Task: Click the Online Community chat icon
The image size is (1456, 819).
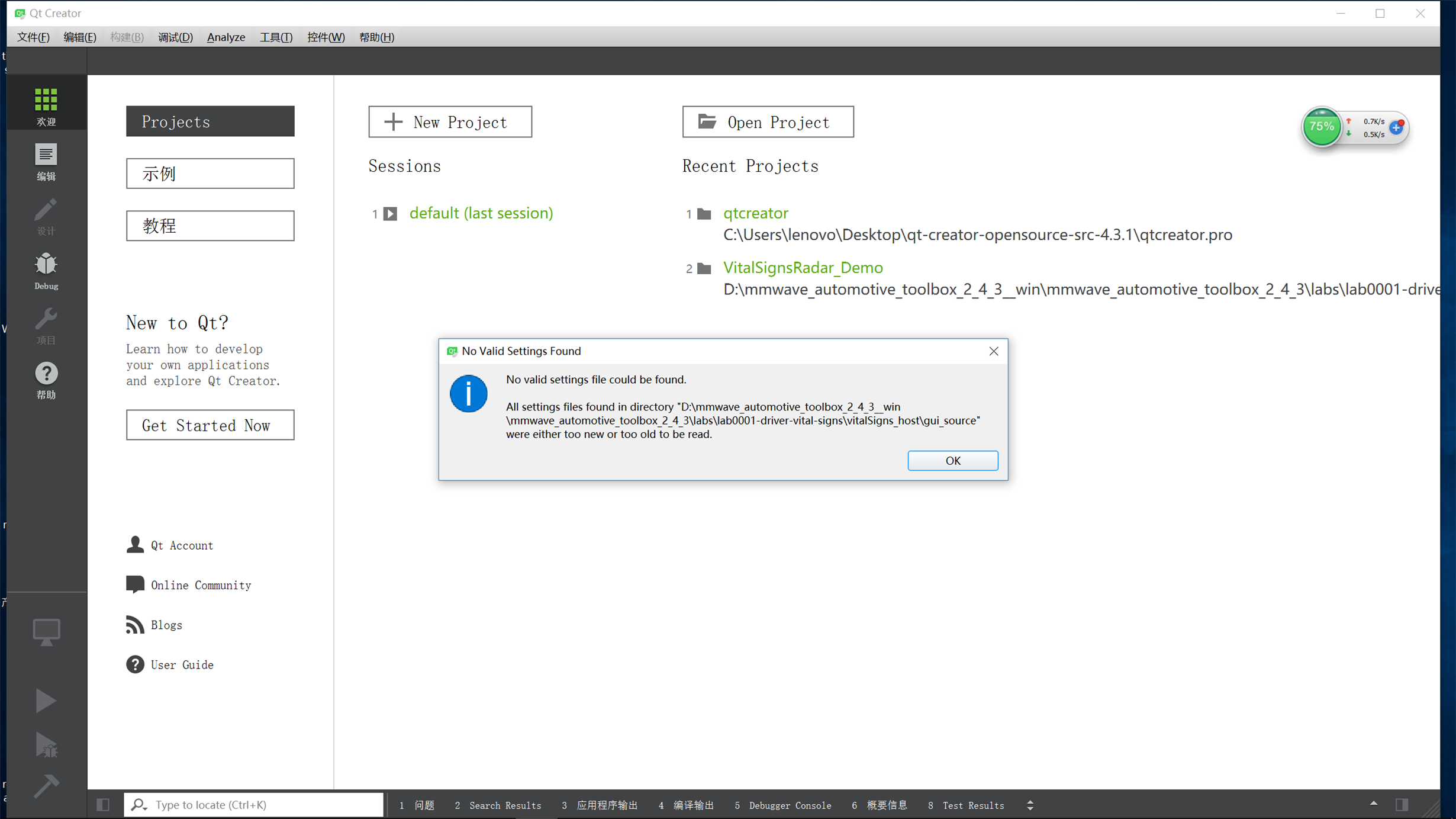Action: 135,584
